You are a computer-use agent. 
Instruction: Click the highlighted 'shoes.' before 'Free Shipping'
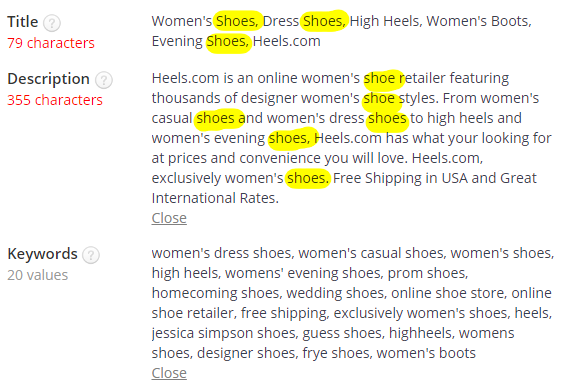click(308, 178)
